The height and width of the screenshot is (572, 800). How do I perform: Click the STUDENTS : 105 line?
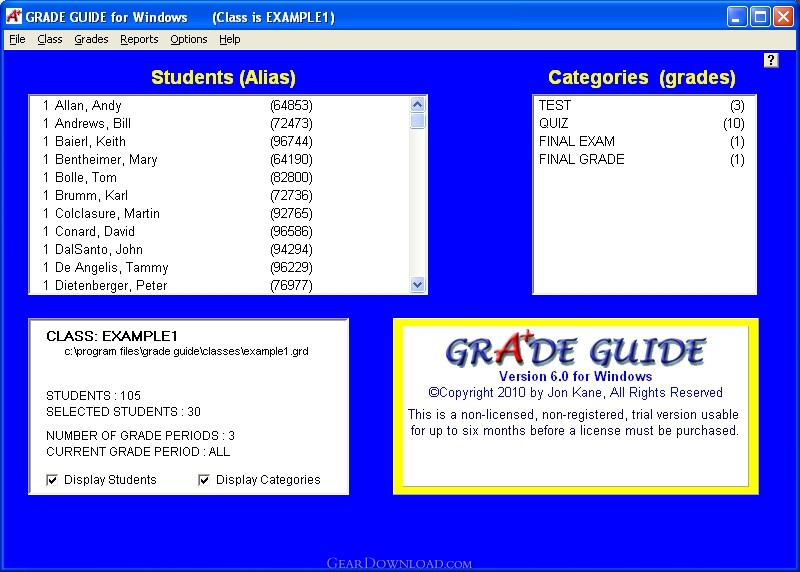tap(93, 395)
